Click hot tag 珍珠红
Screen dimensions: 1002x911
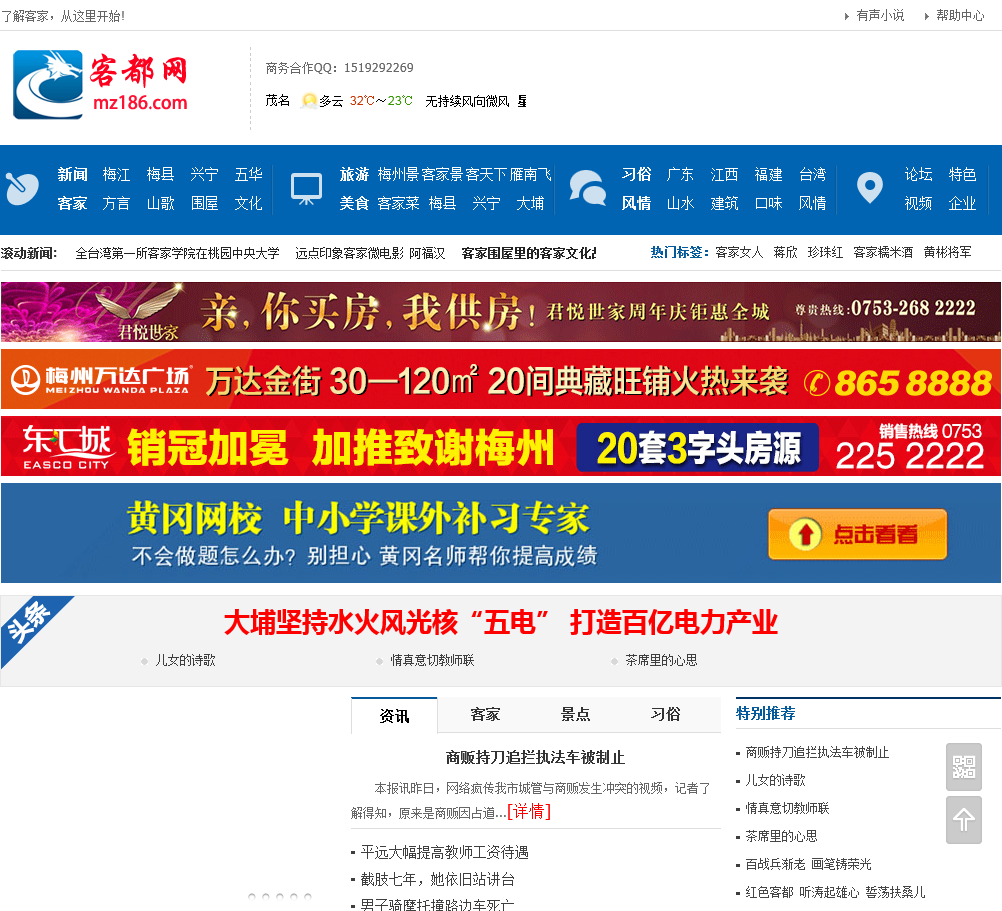pos(825,252)
